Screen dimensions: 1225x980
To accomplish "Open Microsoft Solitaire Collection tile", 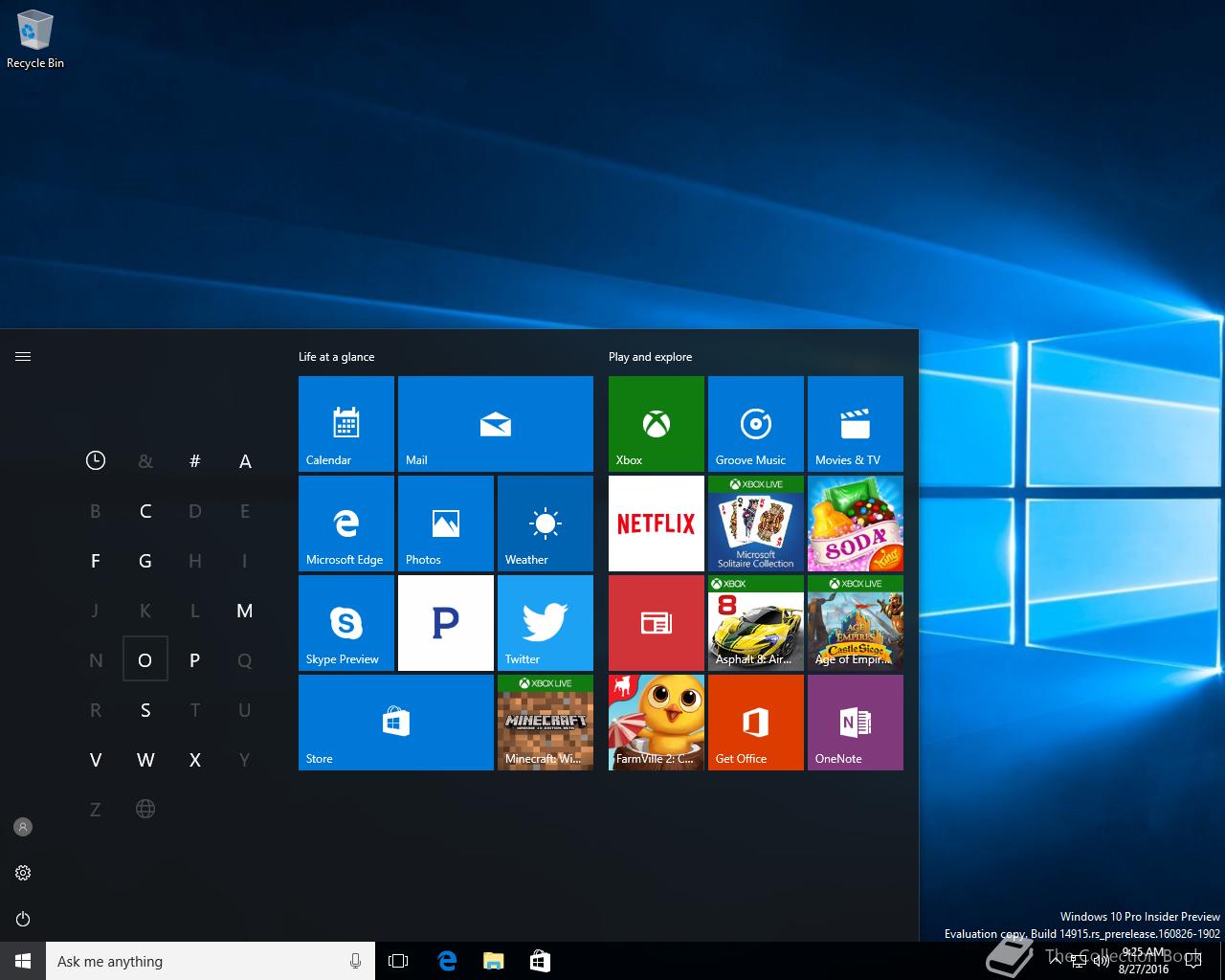I will [756, 523].
